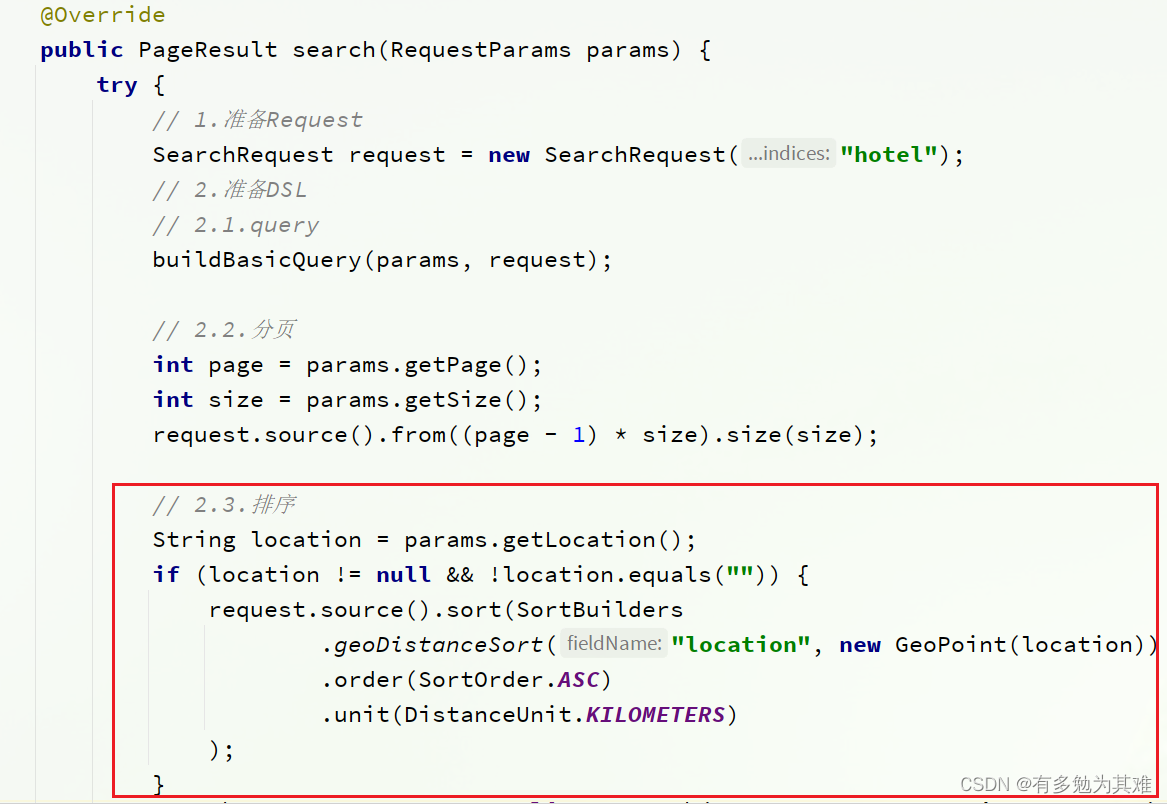Image resolution: width=1167 pixels, height=804 pixels.
Task: Click 'String location' declaration
Action: point(257,540)
